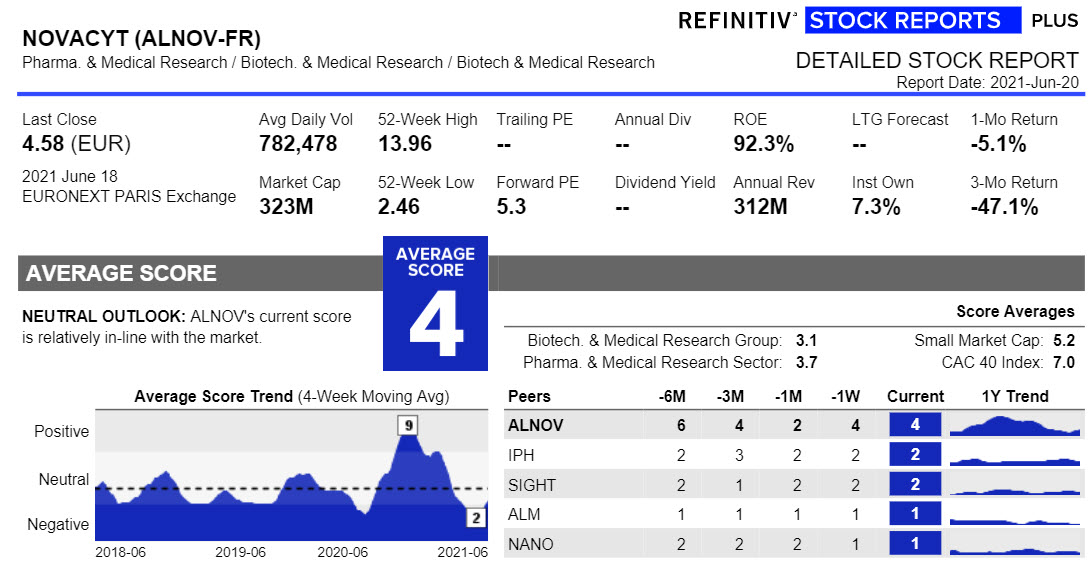Click the blue STOCK REPORTS banner
This screenshot has width=1092, height=563.
[x=913, y=20]
